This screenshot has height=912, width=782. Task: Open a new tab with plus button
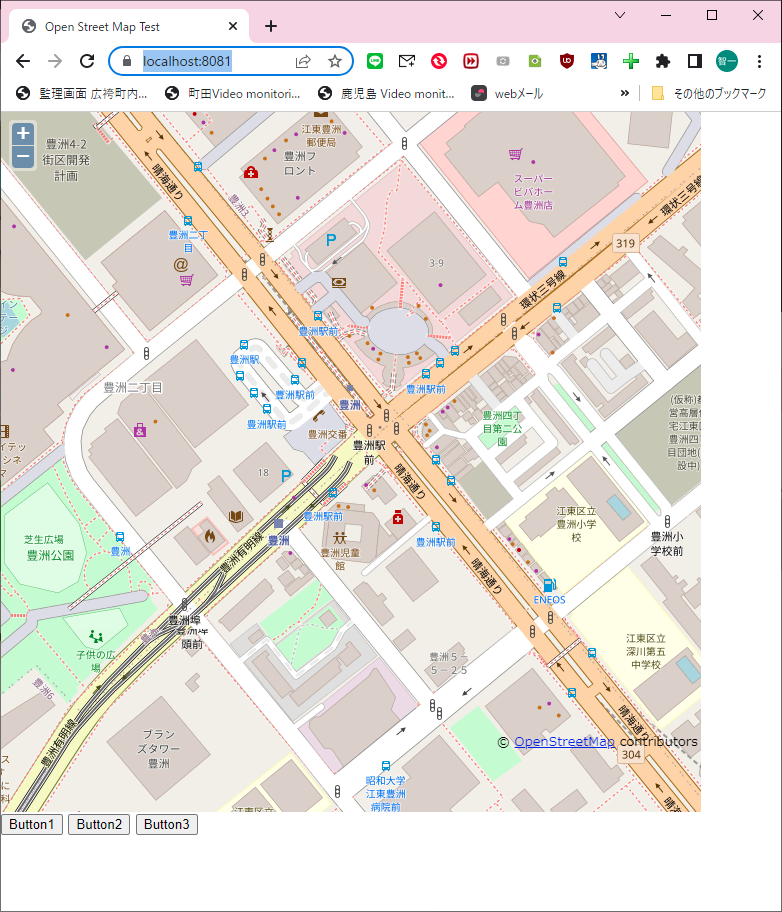271,26
